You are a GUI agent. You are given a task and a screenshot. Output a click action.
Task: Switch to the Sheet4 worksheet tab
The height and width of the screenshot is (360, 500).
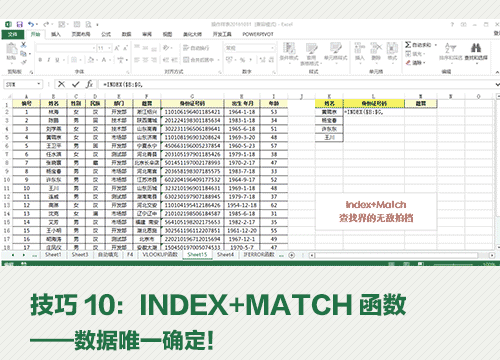point(225,255)
